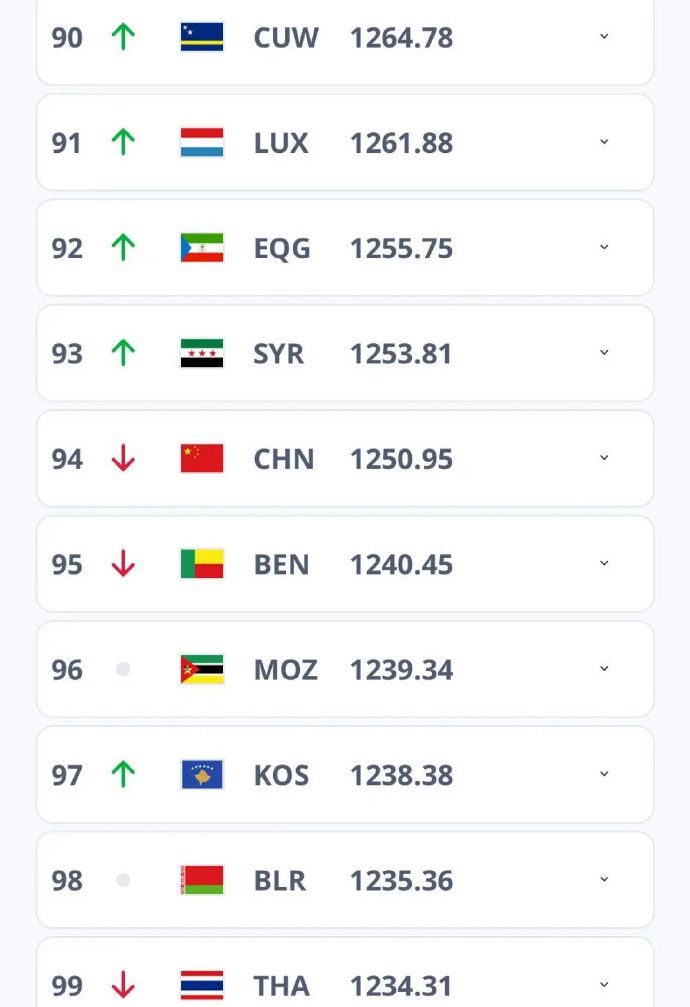Expand the CUW row chevron

pos(604,37)
